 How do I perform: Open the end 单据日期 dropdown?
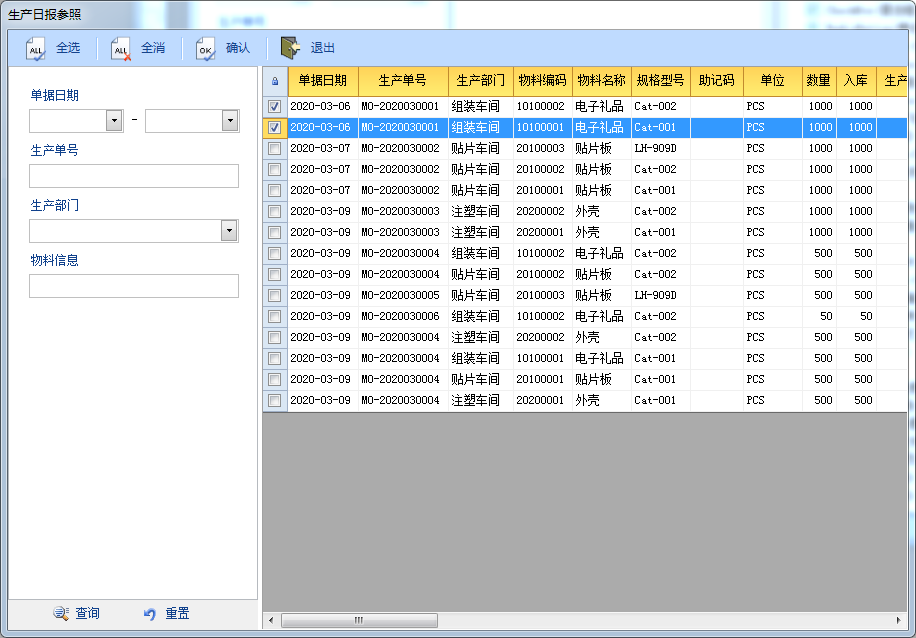pyautogui.click(x=230, y=121)
